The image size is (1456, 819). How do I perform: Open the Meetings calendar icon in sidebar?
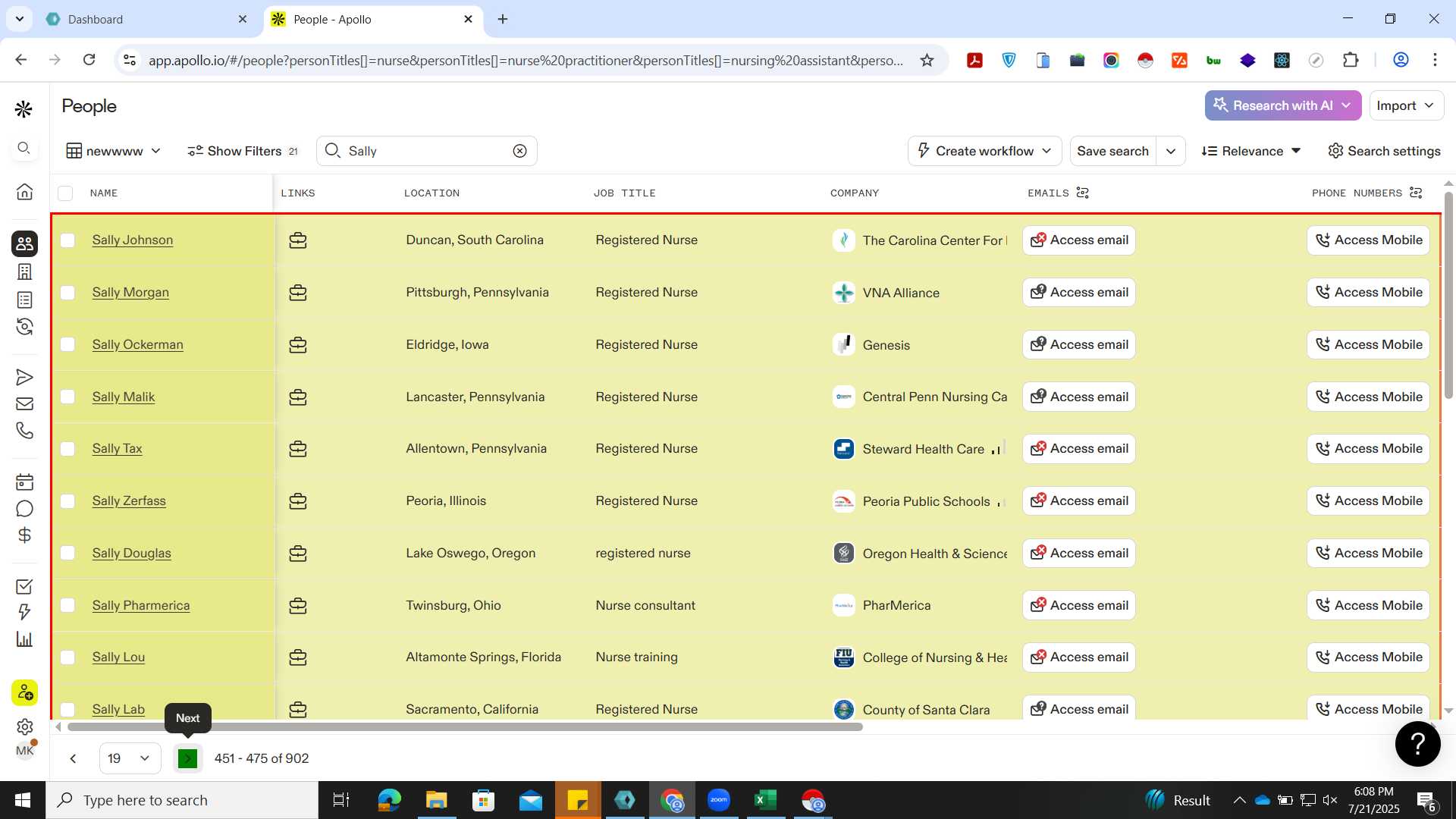pos(24,482)
